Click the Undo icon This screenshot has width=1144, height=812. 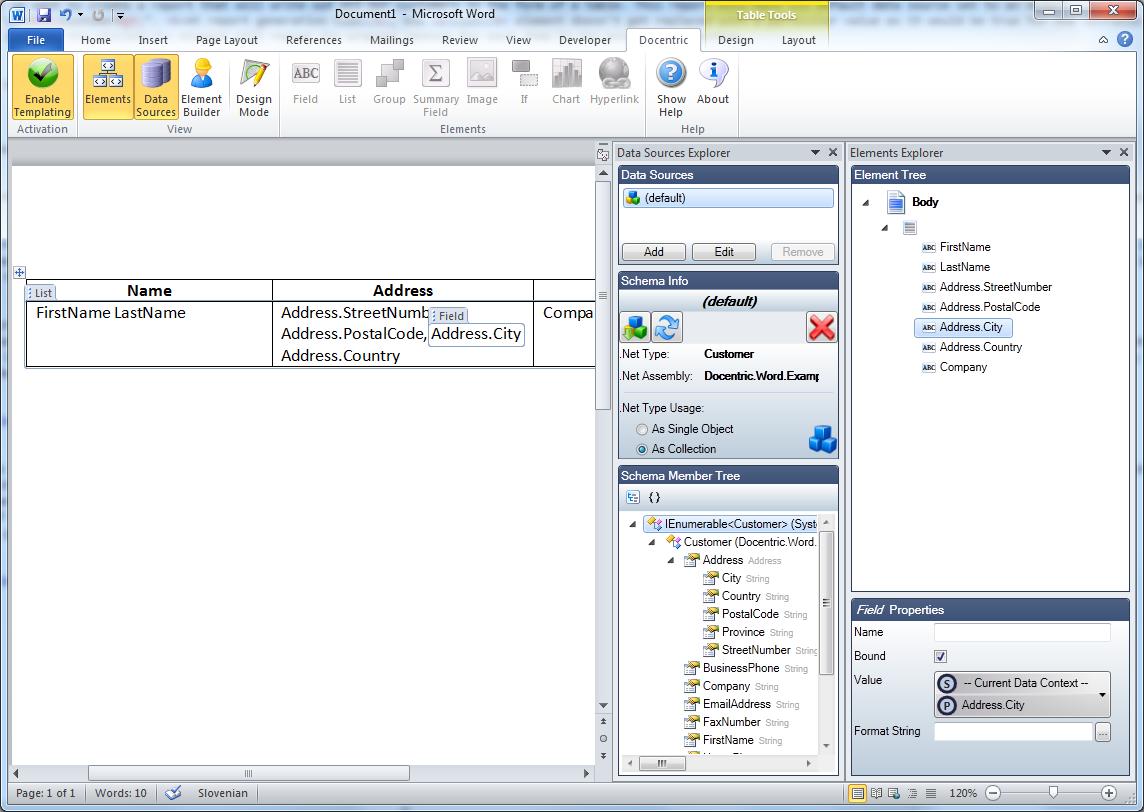pyautogui.click(x=66, y=14)
